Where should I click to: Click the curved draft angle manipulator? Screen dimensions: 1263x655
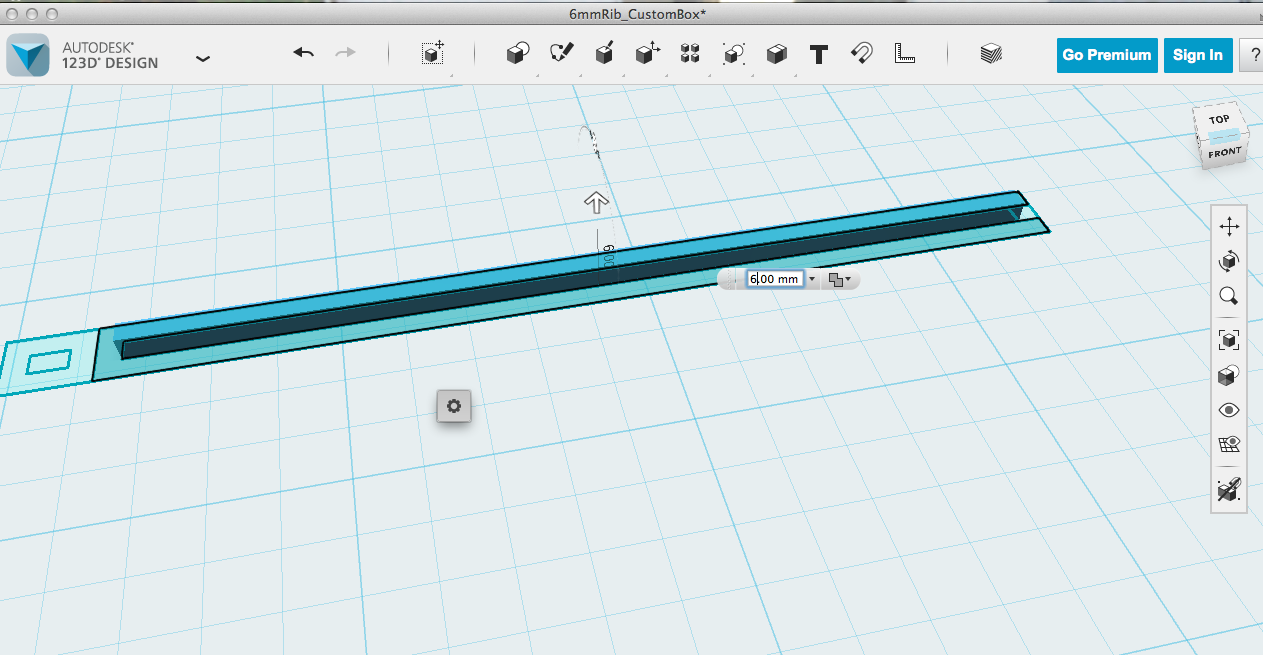click(592, 142)
